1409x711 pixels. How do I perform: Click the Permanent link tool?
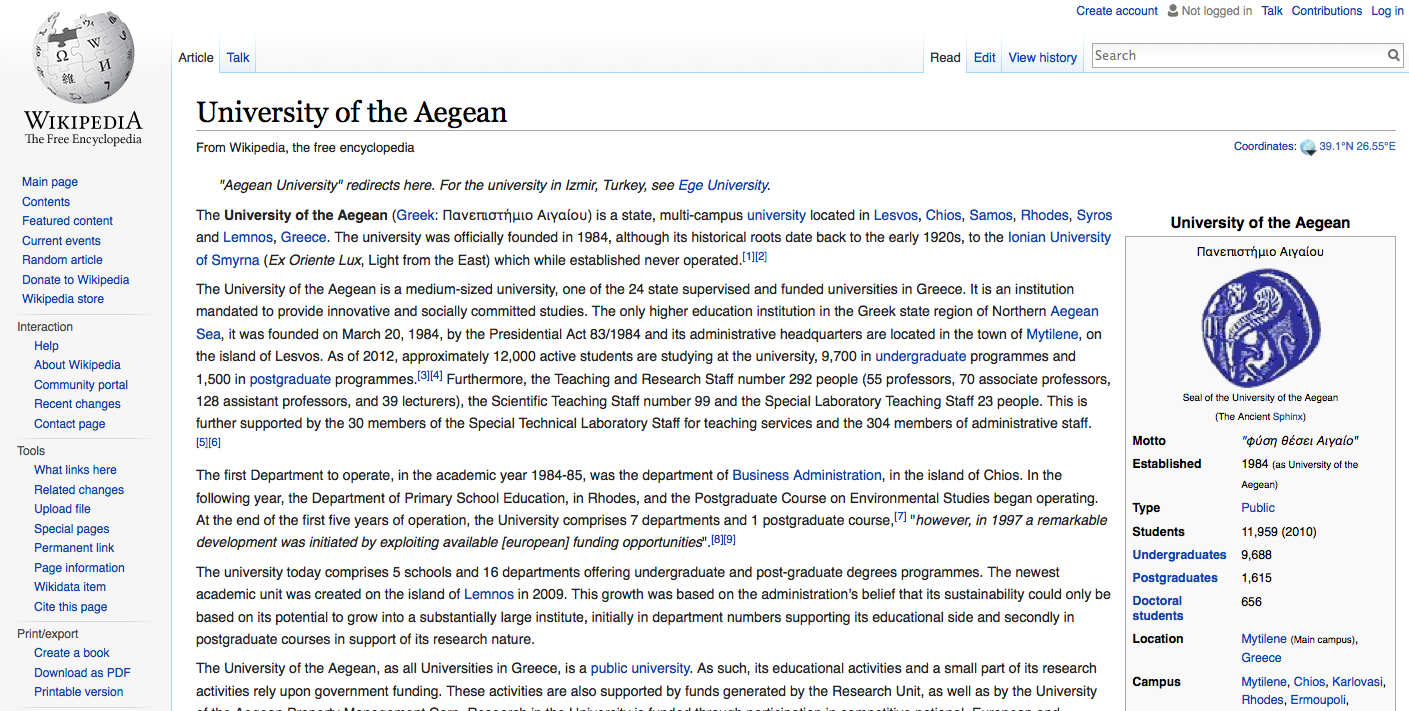tap(74, 548)
